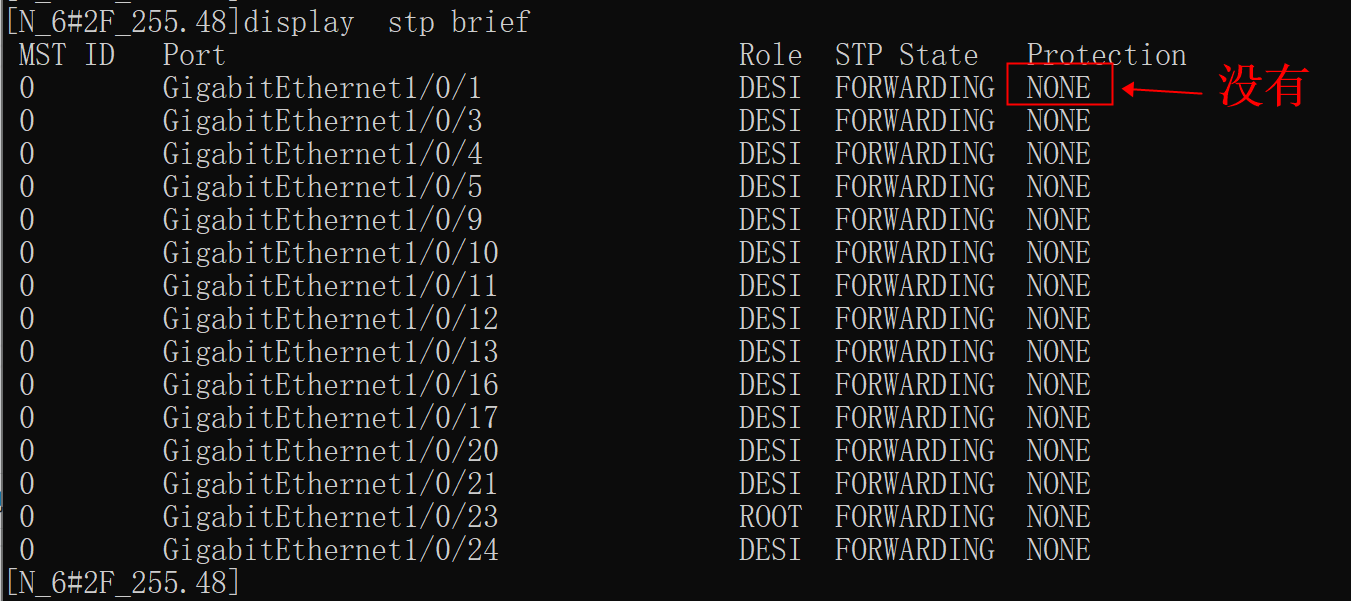Click port GigabitEthernet1/0/1 text

click(322, 88)
